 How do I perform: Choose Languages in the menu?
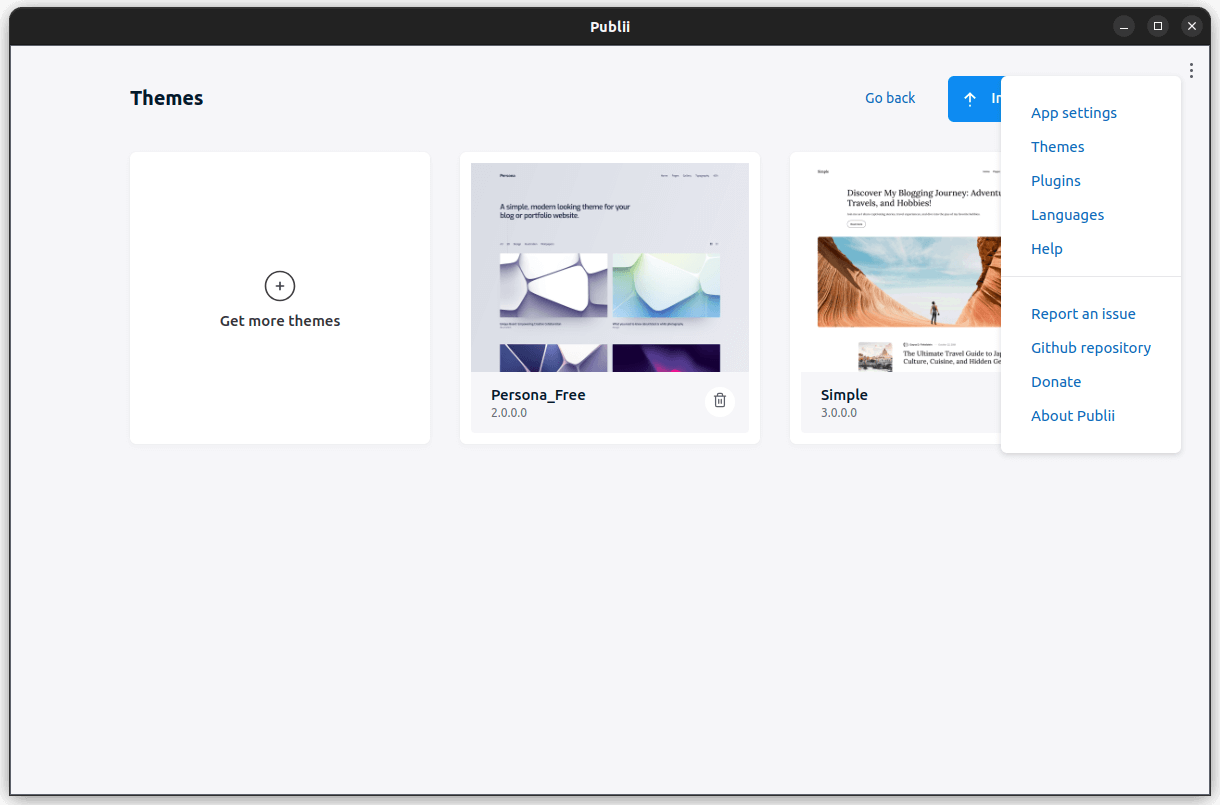[1068, 215]
